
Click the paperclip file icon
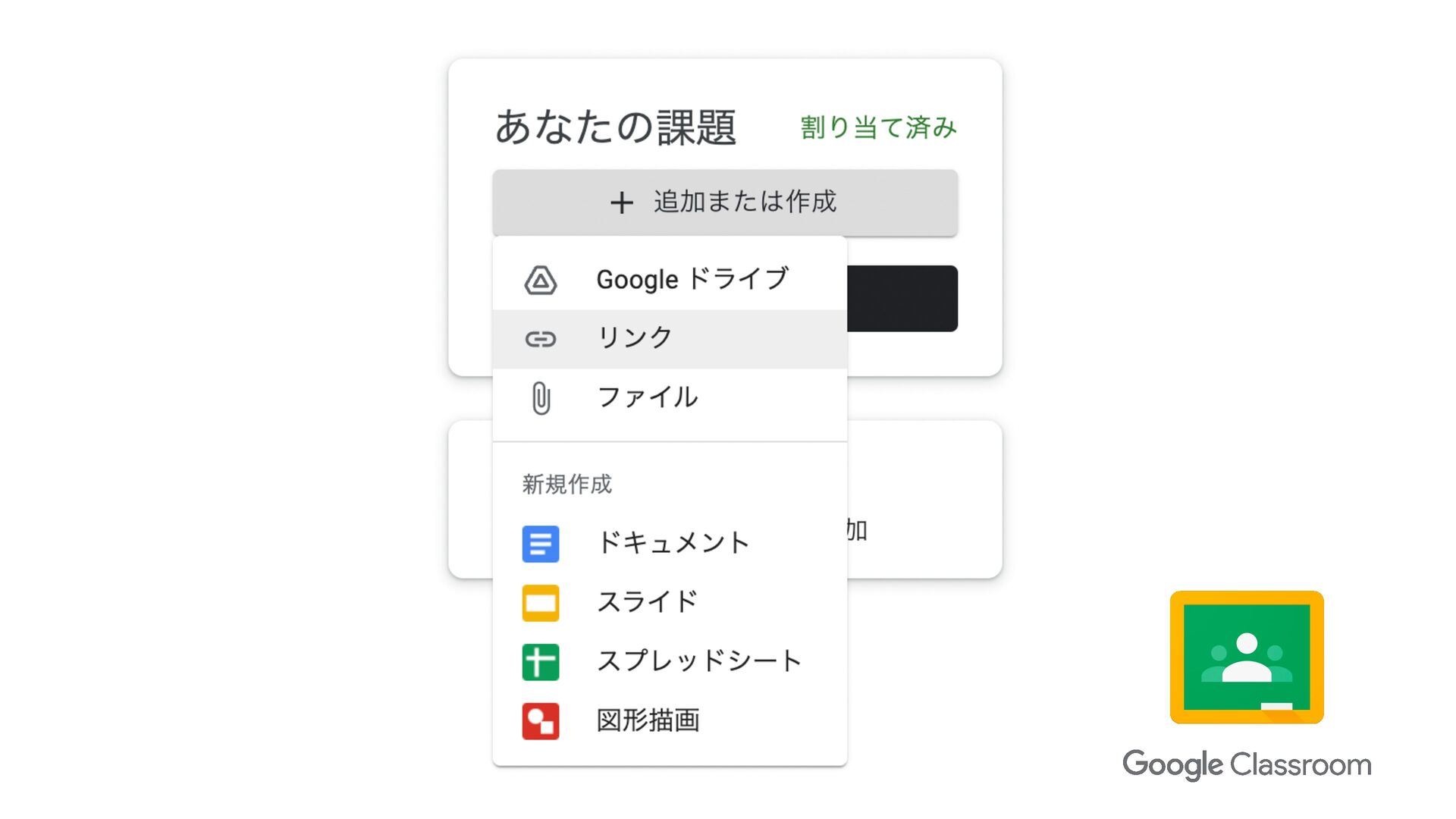coord(541,398)
